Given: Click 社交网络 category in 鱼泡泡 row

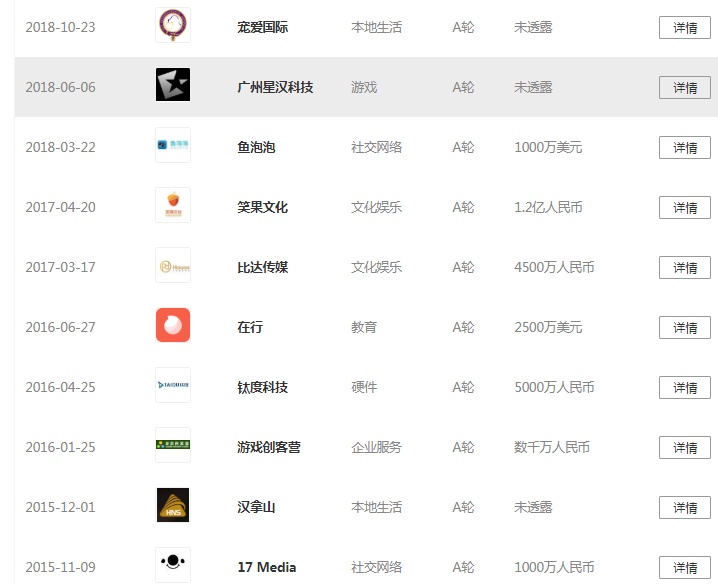Looking at the screenshot, I should (x=376, y=147).
